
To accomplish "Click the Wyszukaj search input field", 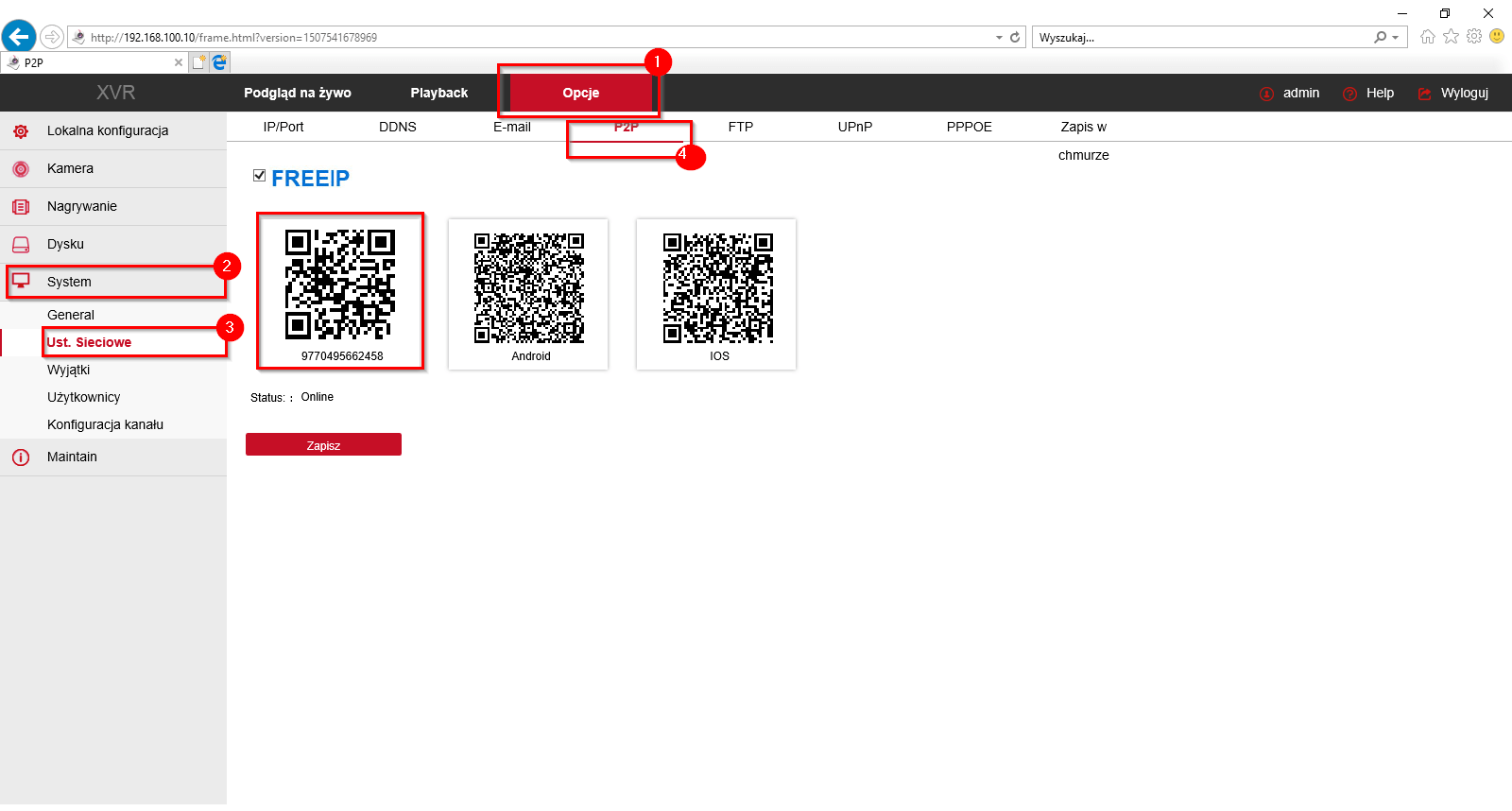I will point(1202,38).
